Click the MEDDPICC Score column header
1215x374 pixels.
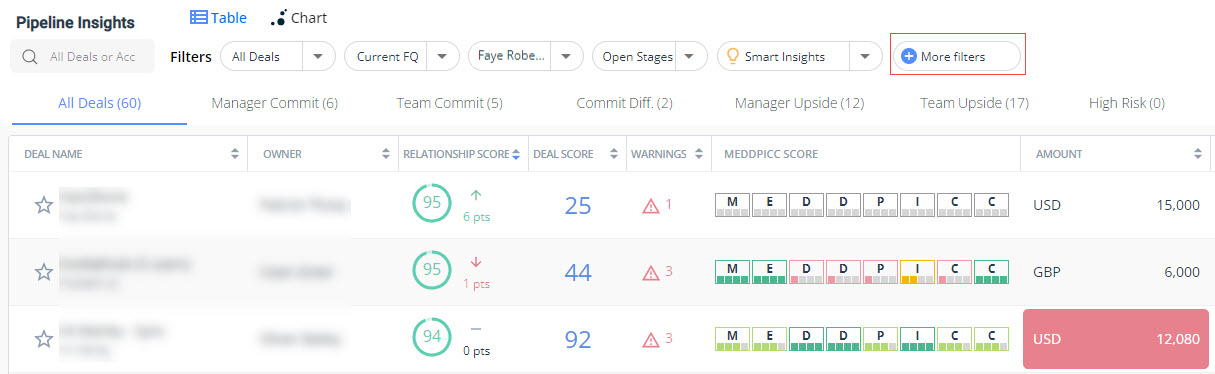[771, 154]
